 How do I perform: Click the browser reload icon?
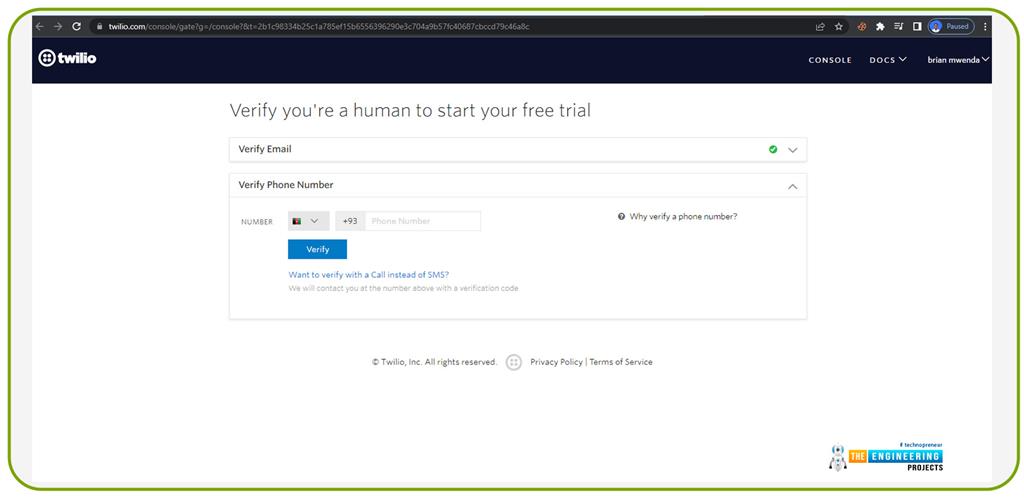pyautogui.click(x=77, y=27)
